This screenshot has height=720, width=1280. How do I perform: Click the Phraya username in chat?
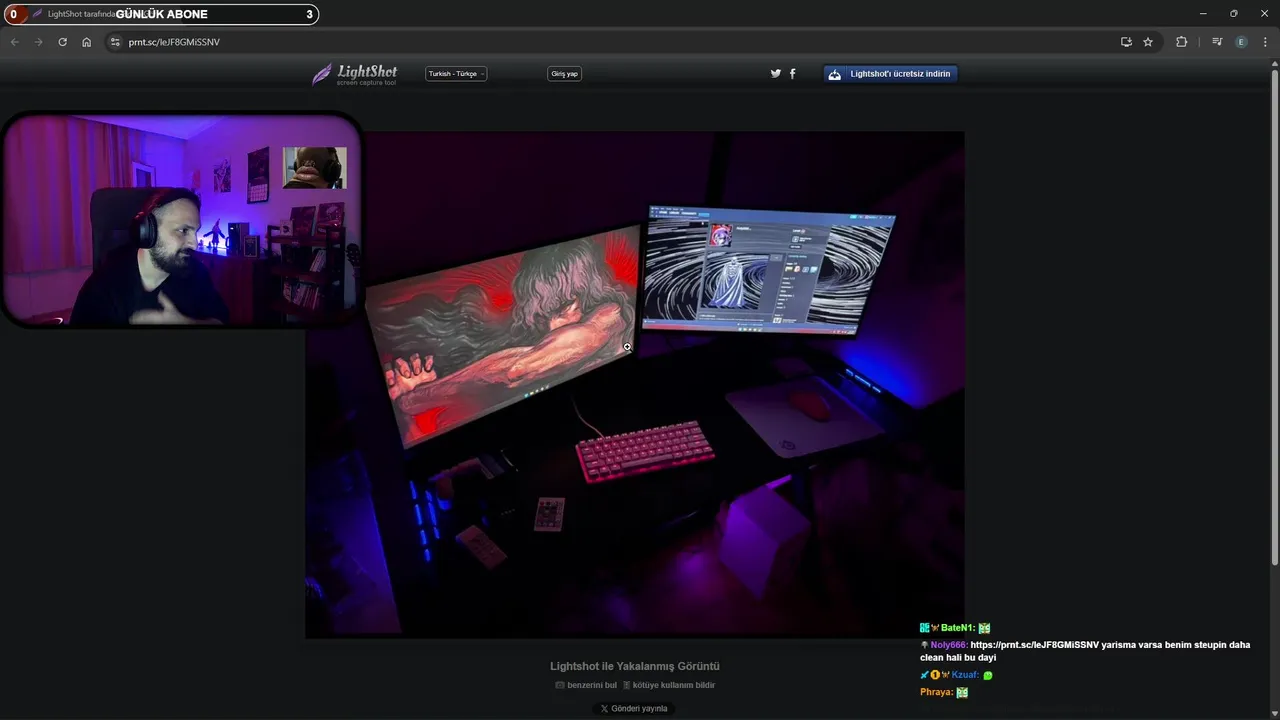click(936, 692)
